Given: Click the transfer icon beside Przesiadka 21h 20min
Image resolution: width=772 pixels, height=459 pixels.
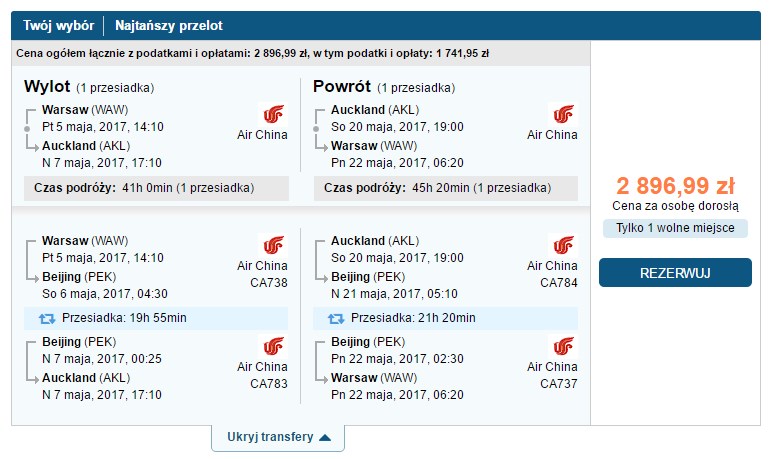Looking at the screenshot, I should click(336, 319).
